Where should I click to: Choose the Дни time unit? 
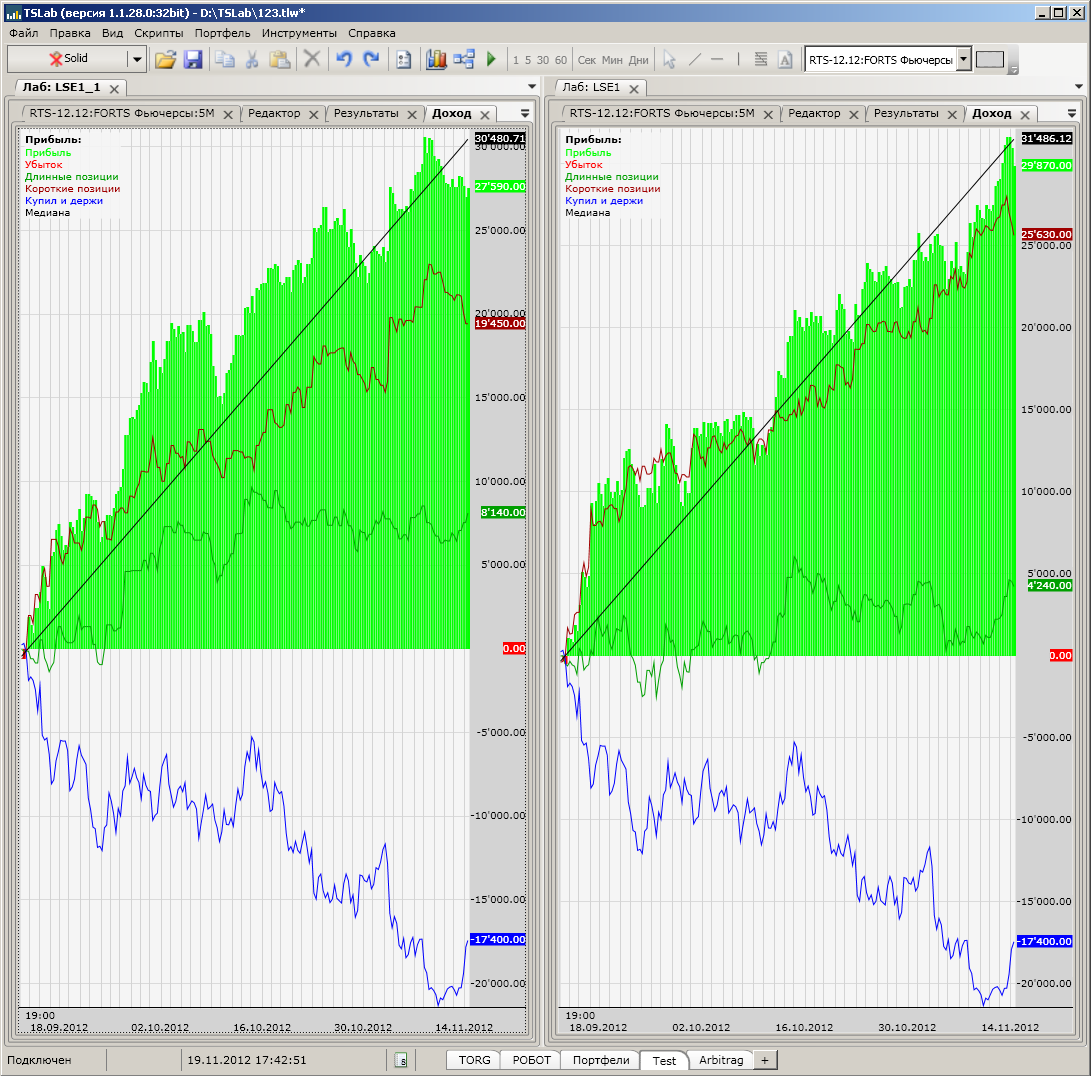click(x=639, y=61)
